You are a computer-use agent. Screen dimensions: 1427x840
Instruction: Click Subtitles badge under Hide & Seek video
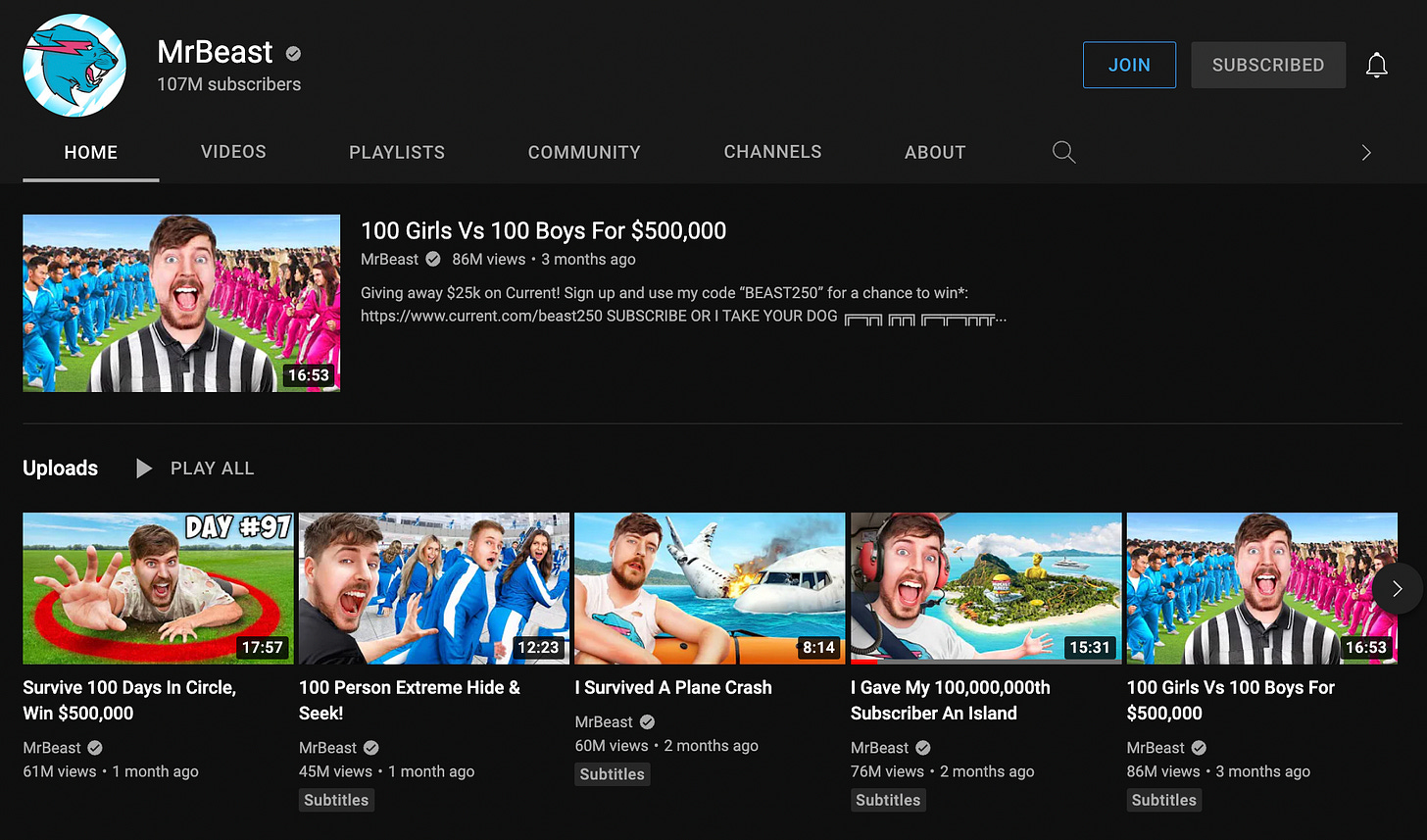tap(336, 800)
